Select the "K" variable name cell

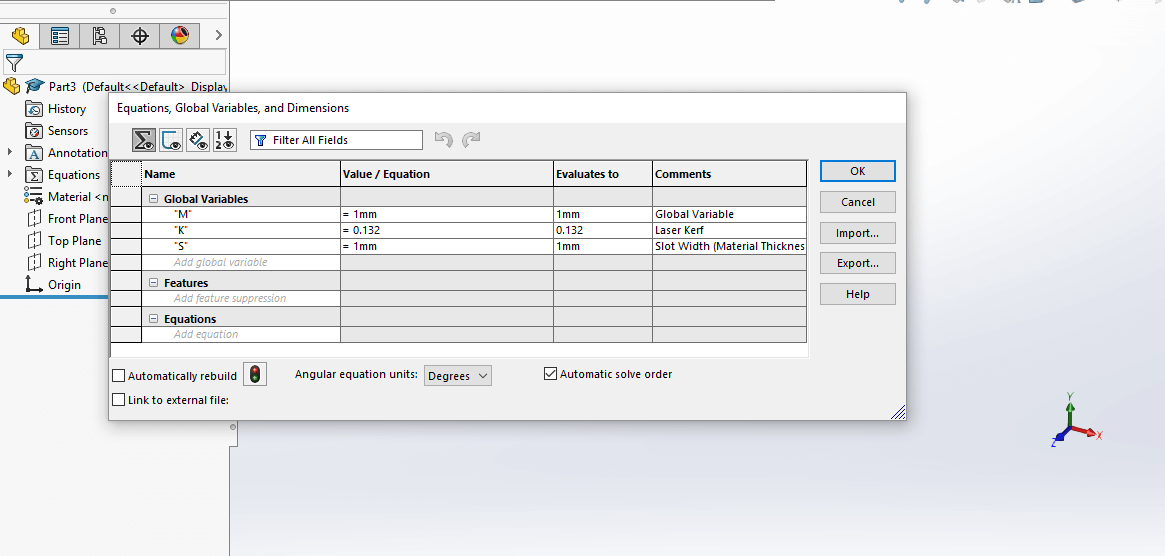click(x=241, y=230)
